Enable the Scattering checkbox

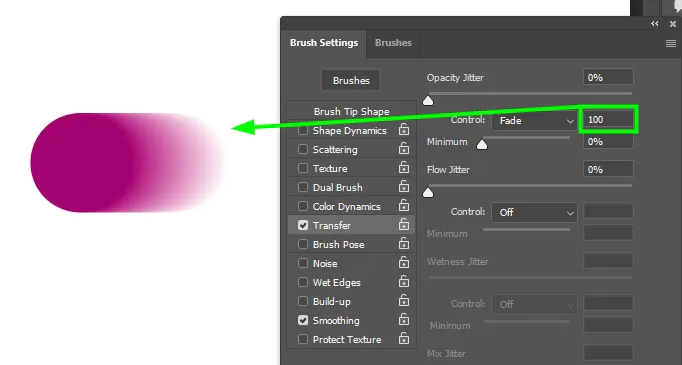303,149
